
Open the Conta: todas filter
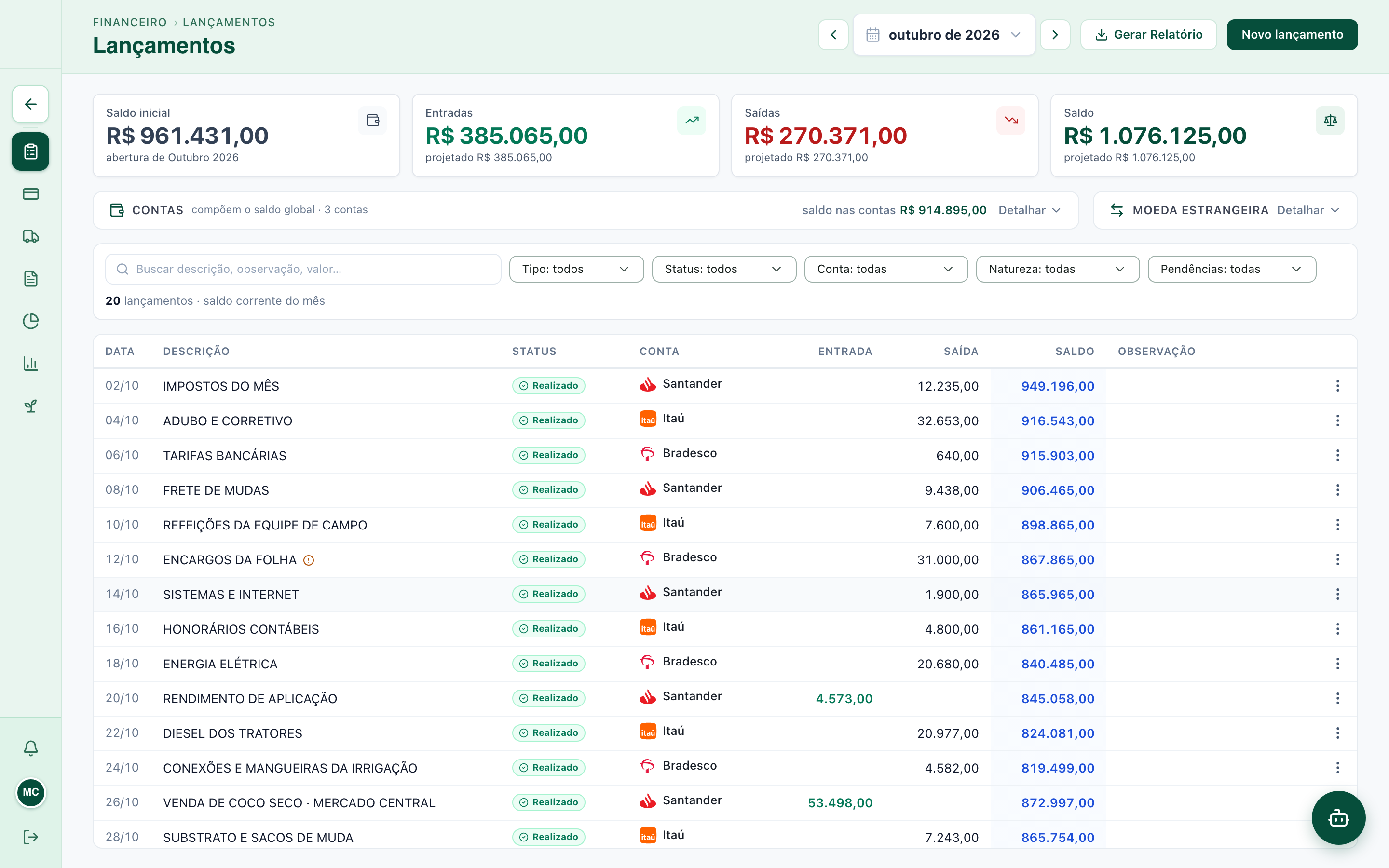885,269
